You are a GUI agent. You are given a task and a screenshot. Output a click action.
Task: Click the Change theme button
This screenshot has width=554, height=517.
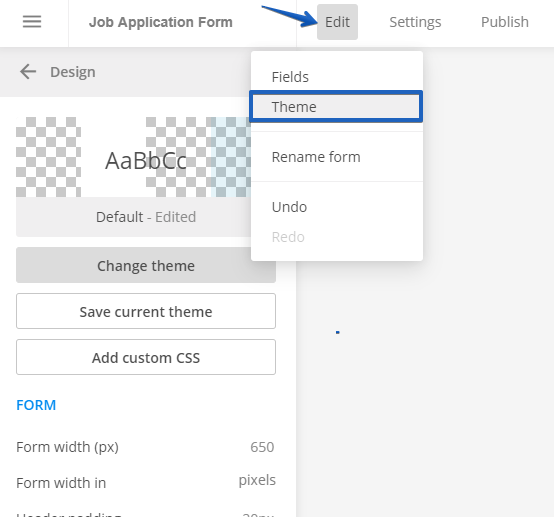tap(146, 265)
